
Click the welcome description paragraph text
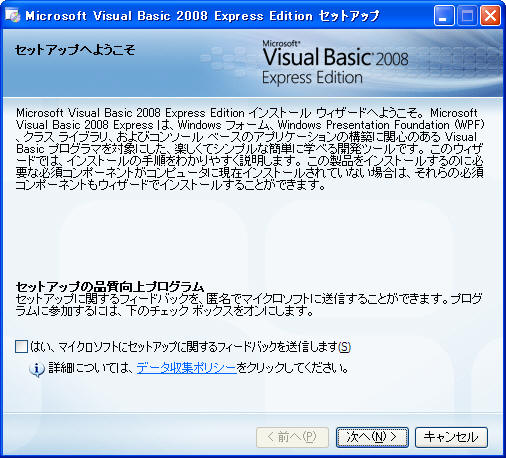point(250,149)
